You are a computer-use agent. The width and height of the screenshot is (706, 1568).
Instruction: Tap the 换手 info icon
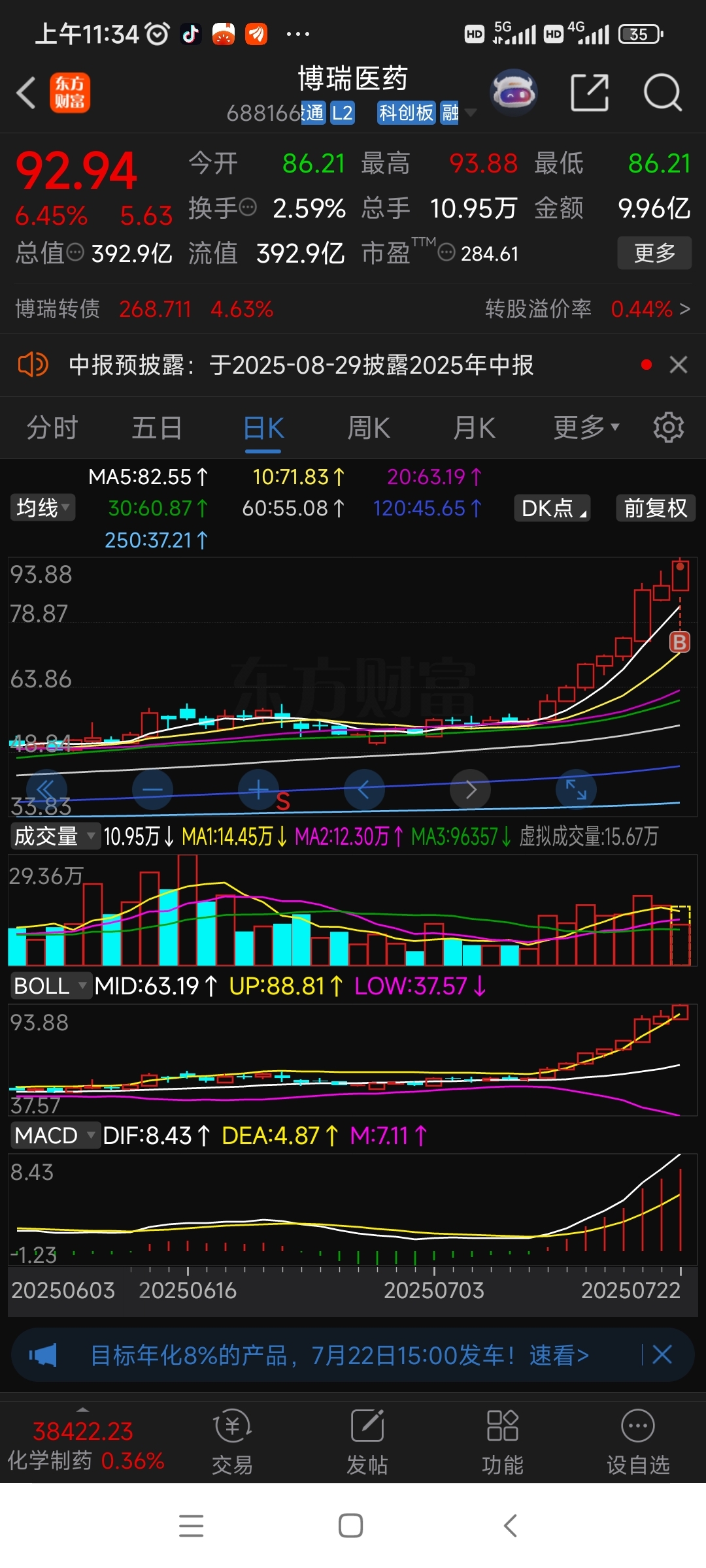point(248,208)
